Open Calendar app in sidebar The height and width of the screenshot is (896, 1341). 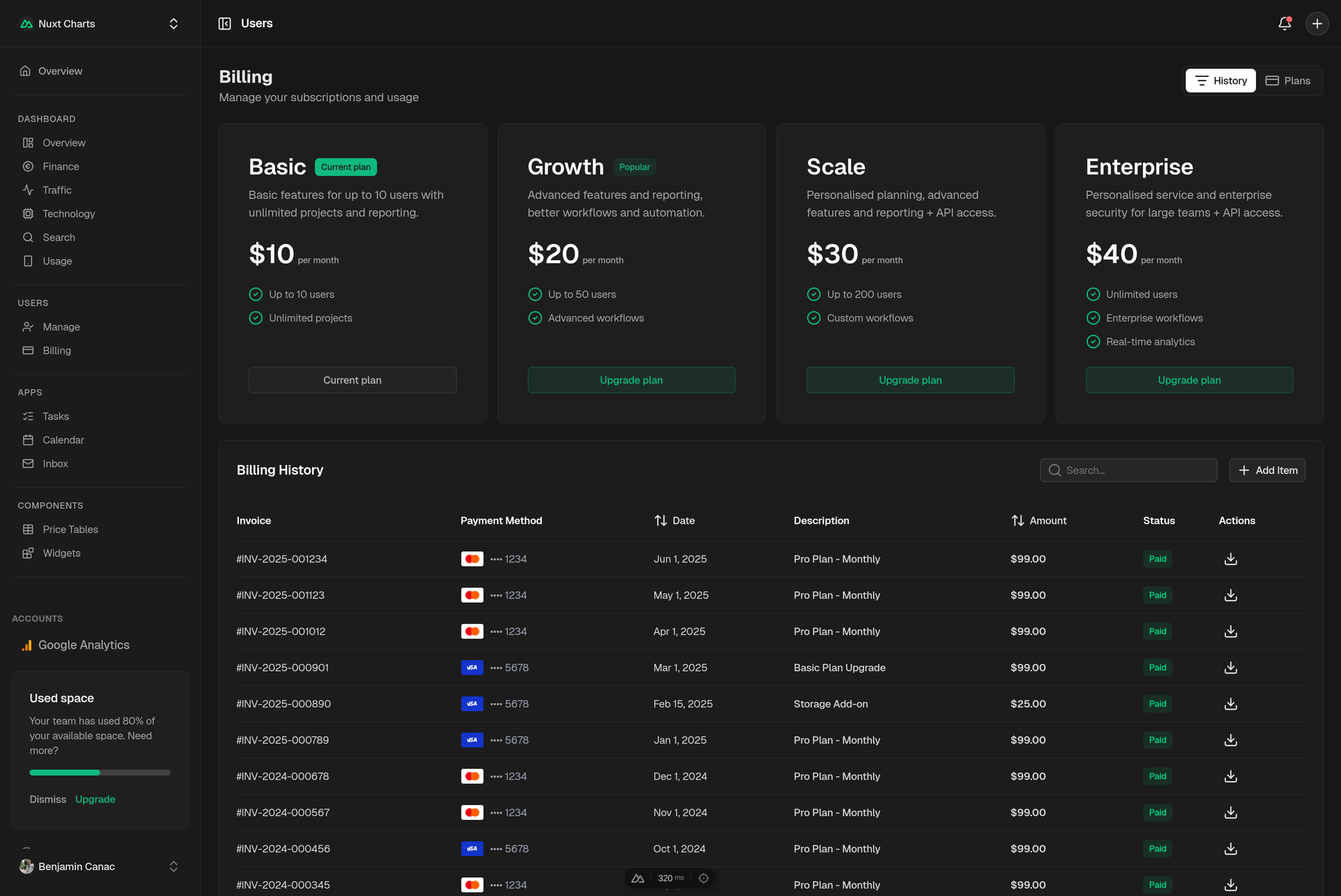(x=63, y=440)
